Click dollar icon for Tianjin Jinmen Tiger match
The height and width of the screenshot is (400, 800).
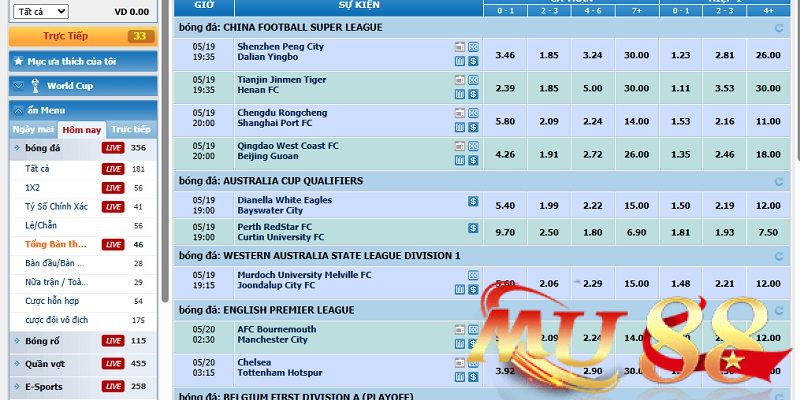tap(473, 94)
